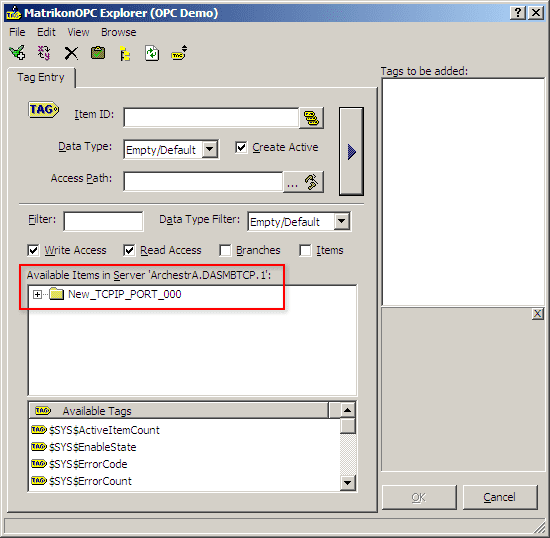This screenshot has width=550, height=538.
Task: Open the Data Type Filter dropdown
Action: pos(342,221)
